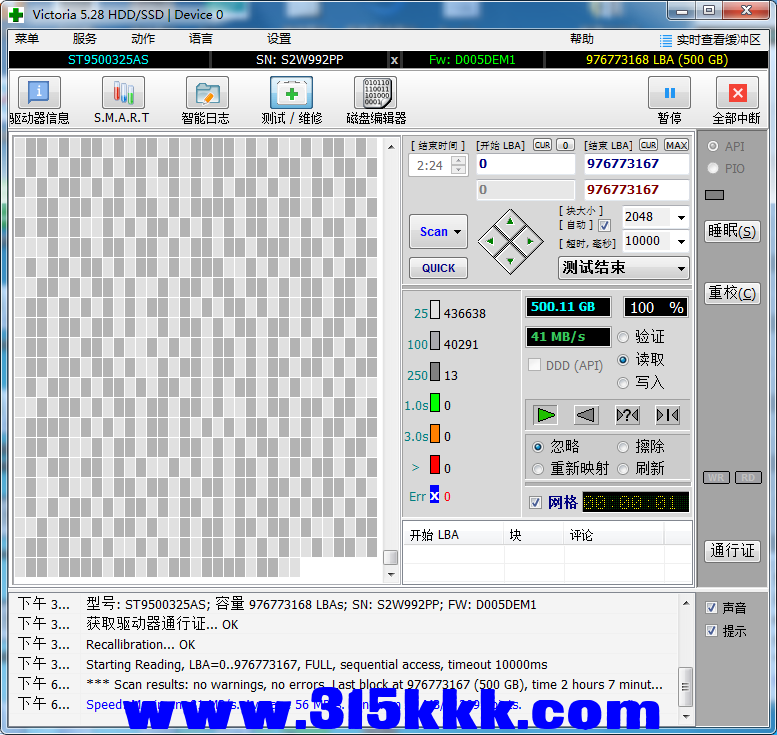Click the 通行证 passport button
The height and width of the screenshot is (735, 777).
tap(732, 551)
